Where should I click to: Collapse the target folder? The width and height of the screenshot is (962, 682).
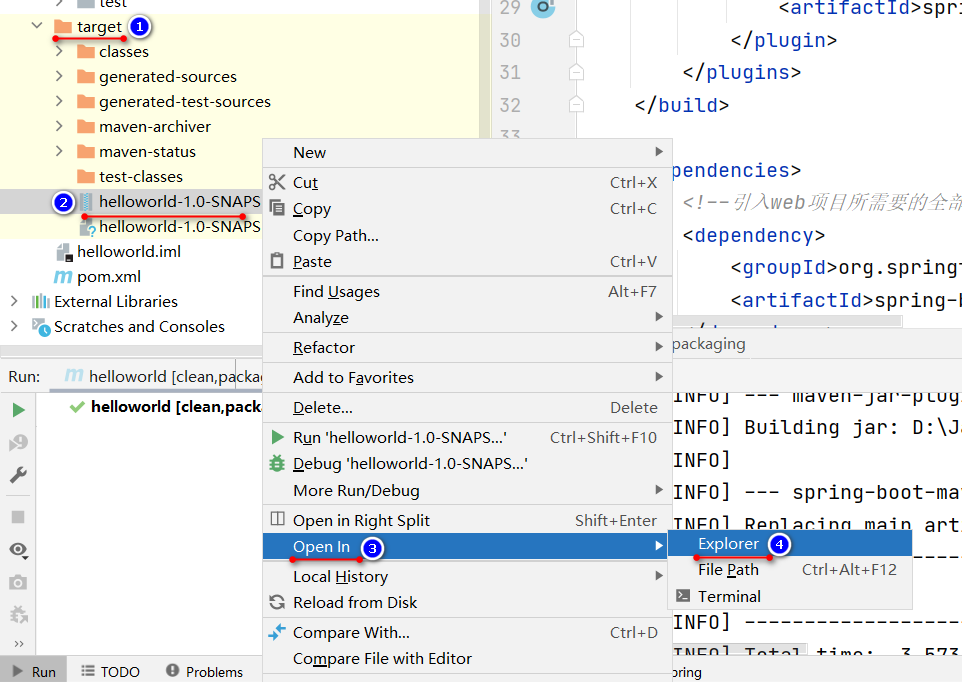click(x=37, y=27)
